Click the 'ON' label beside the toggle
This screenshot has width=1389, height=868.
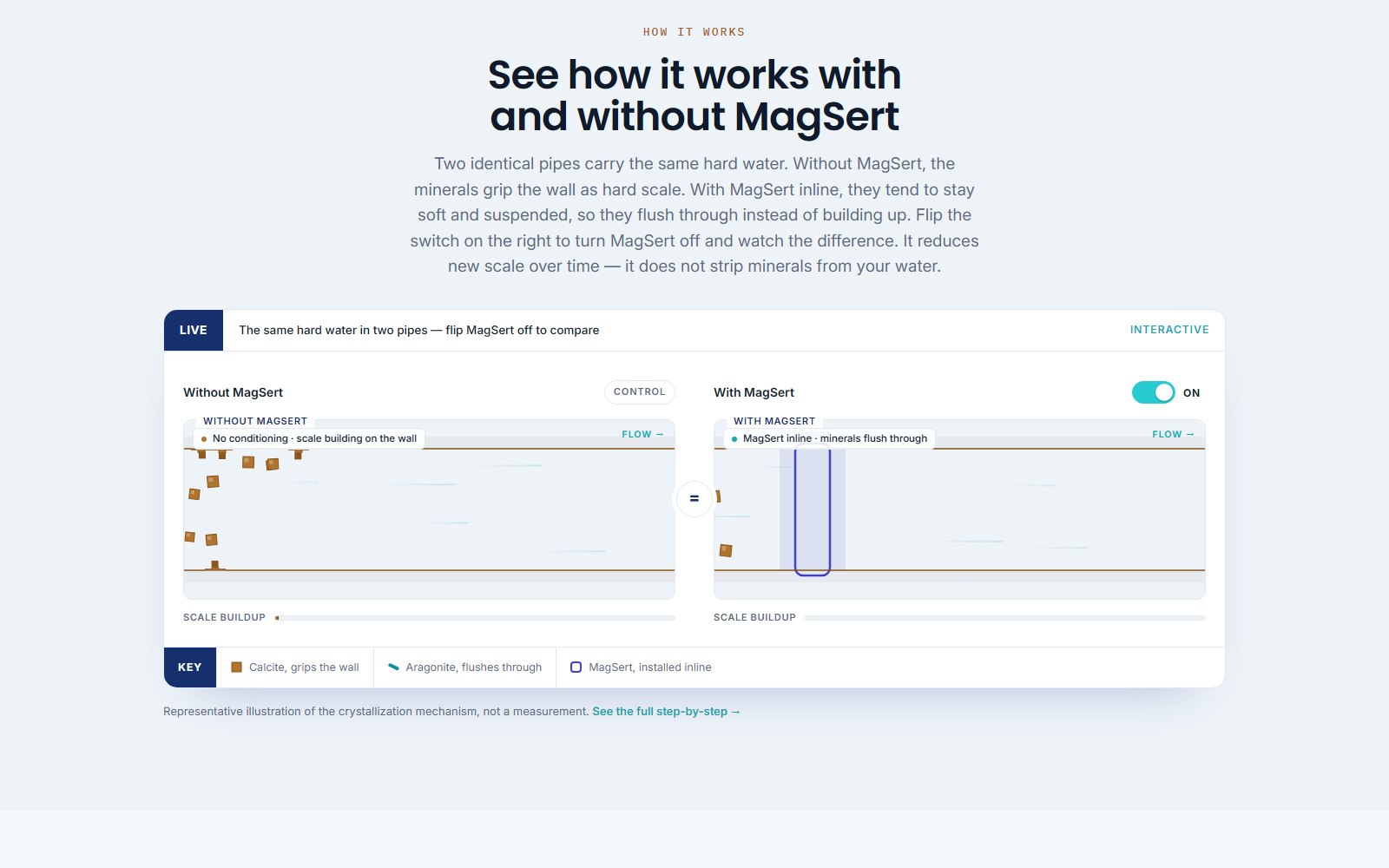click(1191, 392)
